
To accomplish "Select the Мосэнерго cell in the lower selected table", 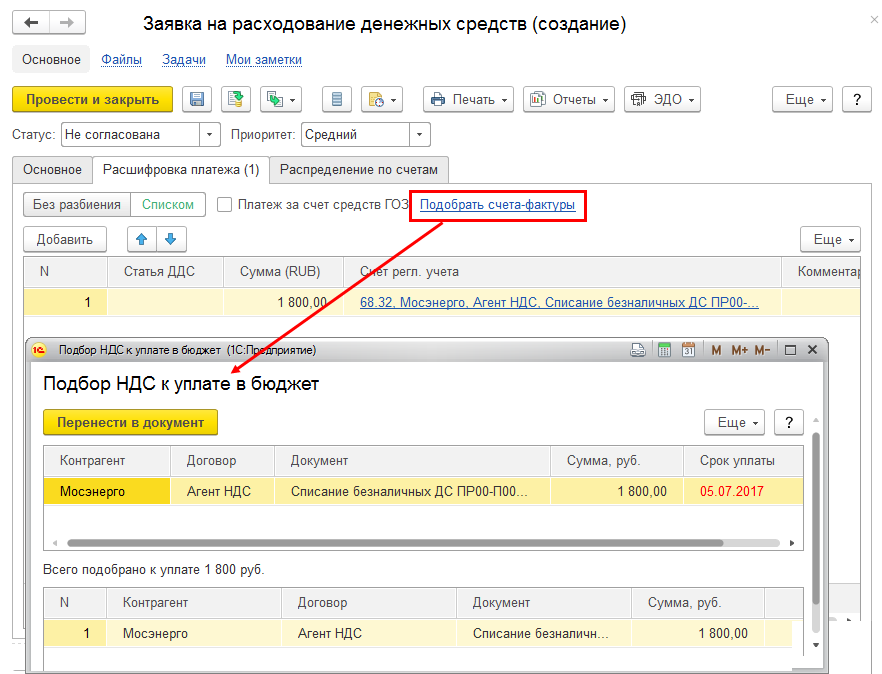I will 194,633.
